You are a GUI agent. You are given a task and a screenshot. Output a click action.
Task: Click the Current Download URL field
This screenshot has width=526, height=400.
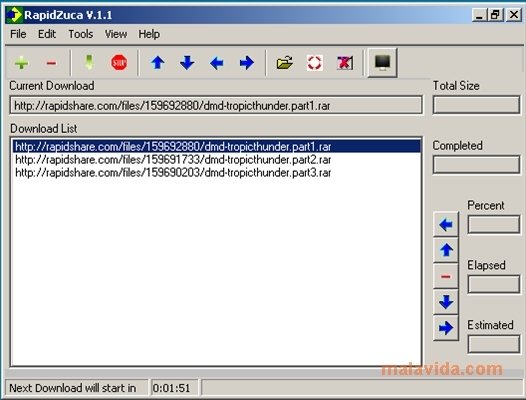pos(216,106)
